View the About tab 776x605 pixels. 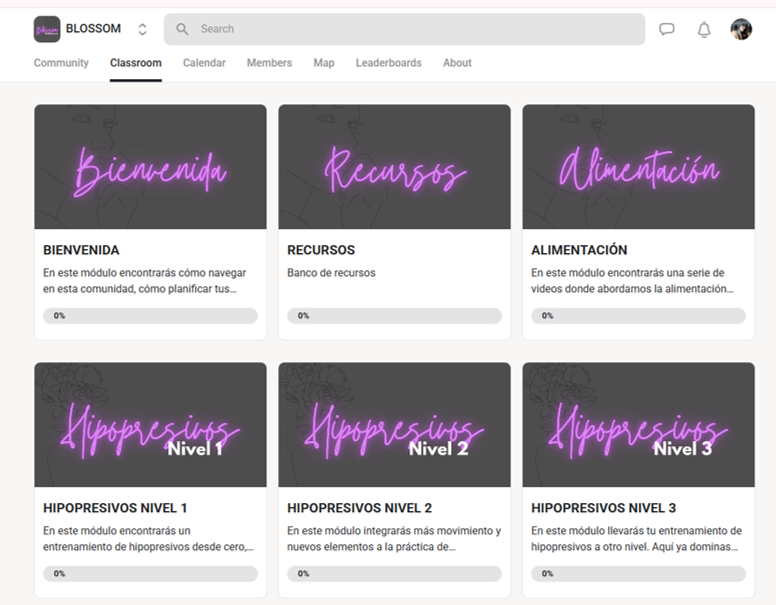[x=457, y=63]
